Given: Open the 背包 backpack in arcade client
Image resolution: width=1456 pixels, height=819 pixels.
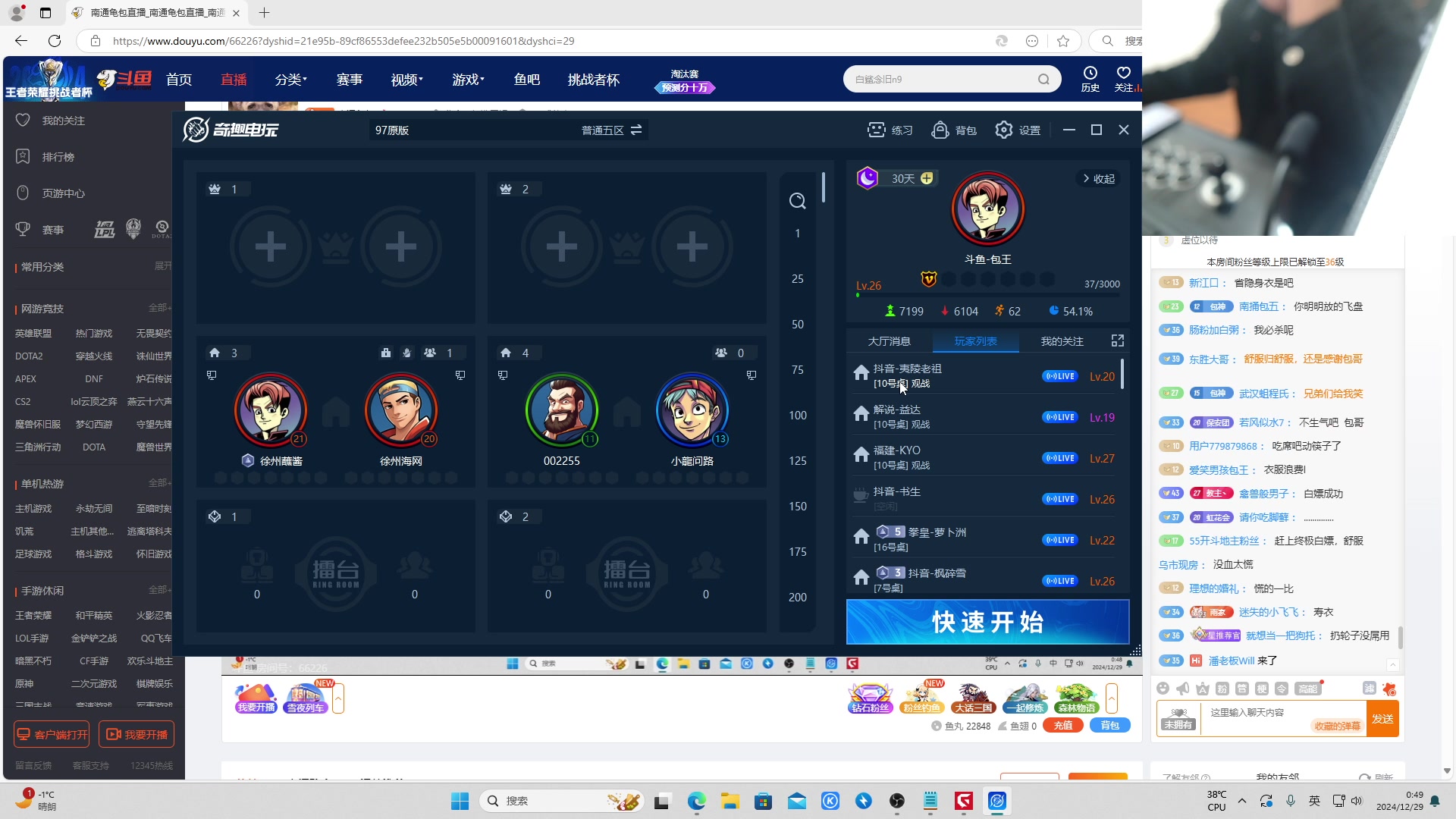Looking at the screenshot, I should (954, 130).
